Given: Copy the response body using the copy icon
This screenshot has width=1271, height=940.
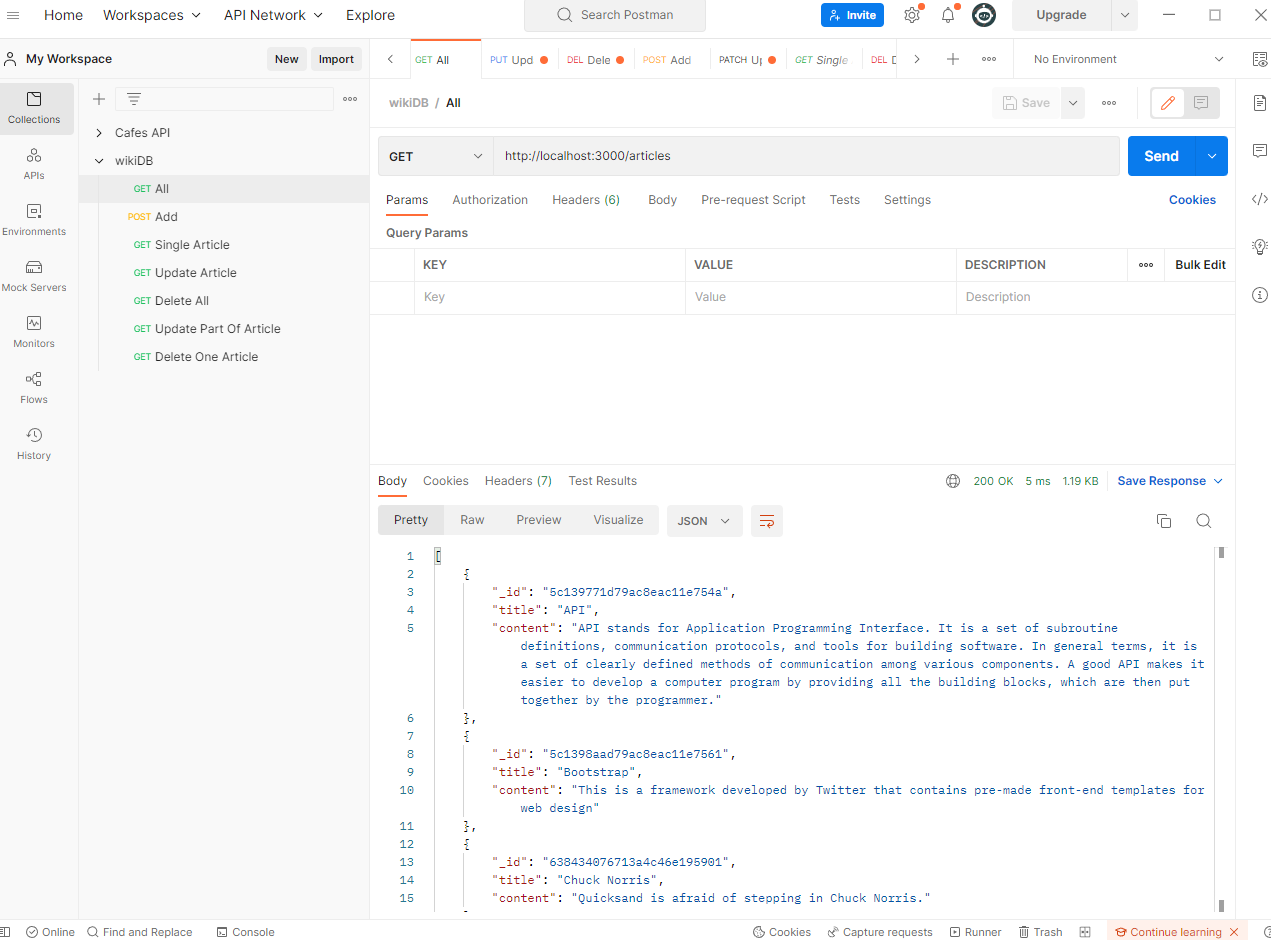Looking at the screenshot, I should click(1163, 520).
